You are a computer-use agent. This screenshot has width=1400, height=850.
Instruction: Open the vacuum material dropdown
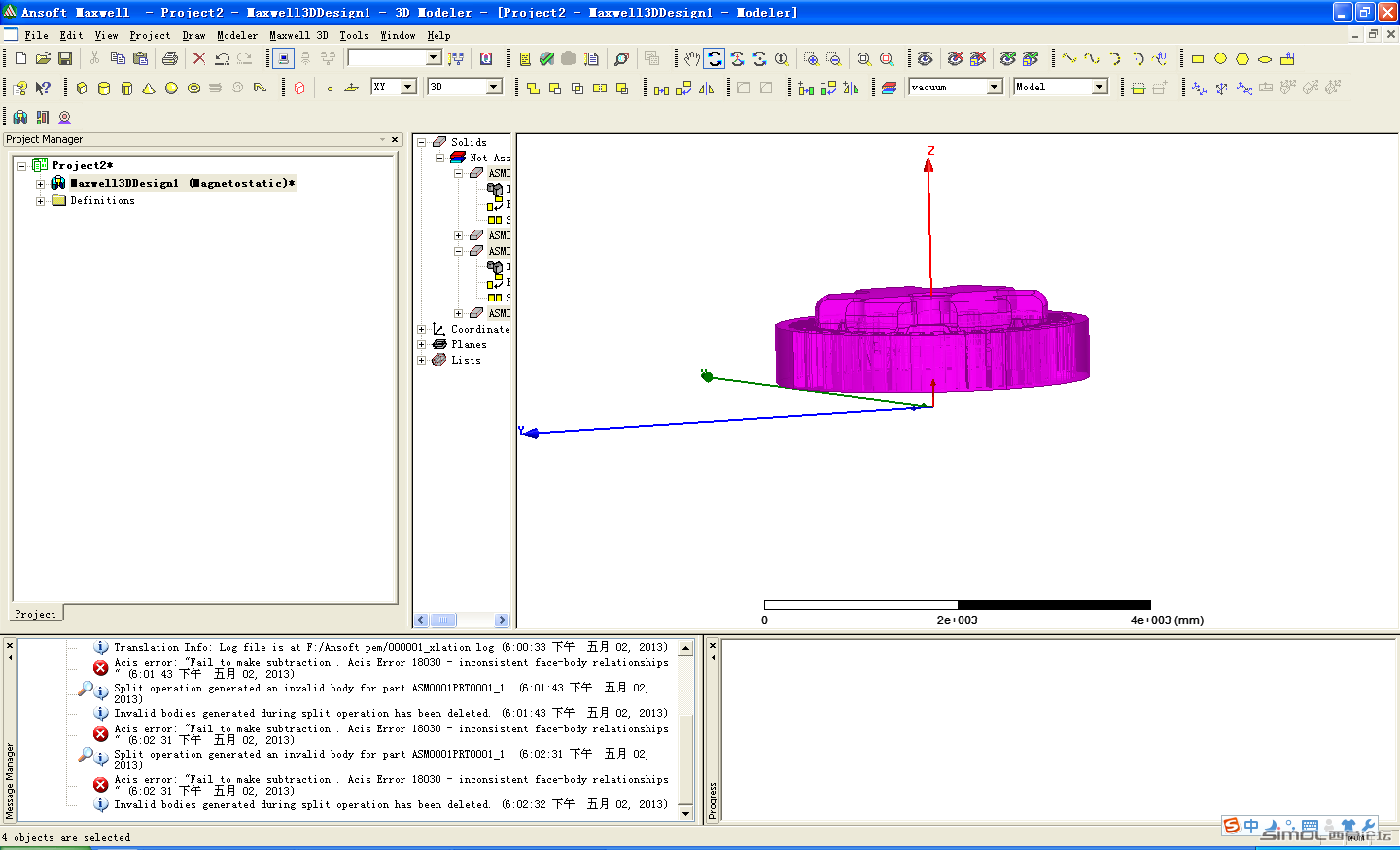pyautogui.click(x=995, y=87)
